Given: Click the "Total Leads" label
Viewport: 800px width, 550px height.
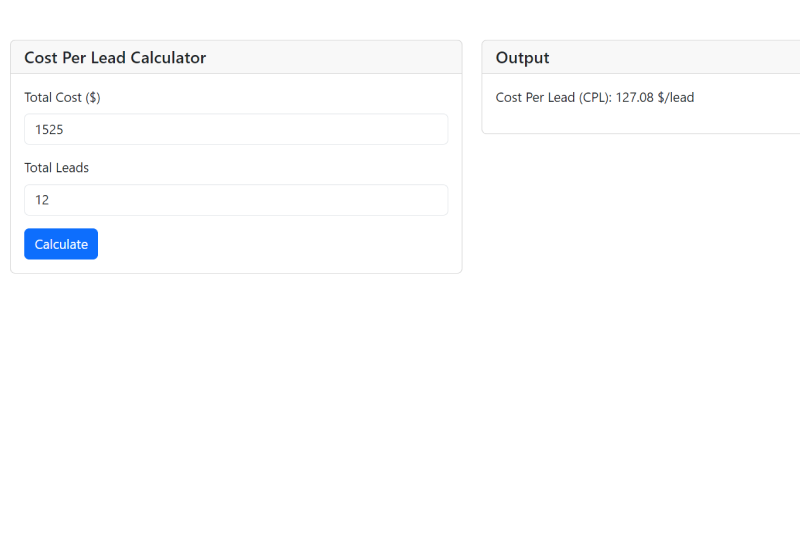Looking at the screenshot, I should point(56,168).
